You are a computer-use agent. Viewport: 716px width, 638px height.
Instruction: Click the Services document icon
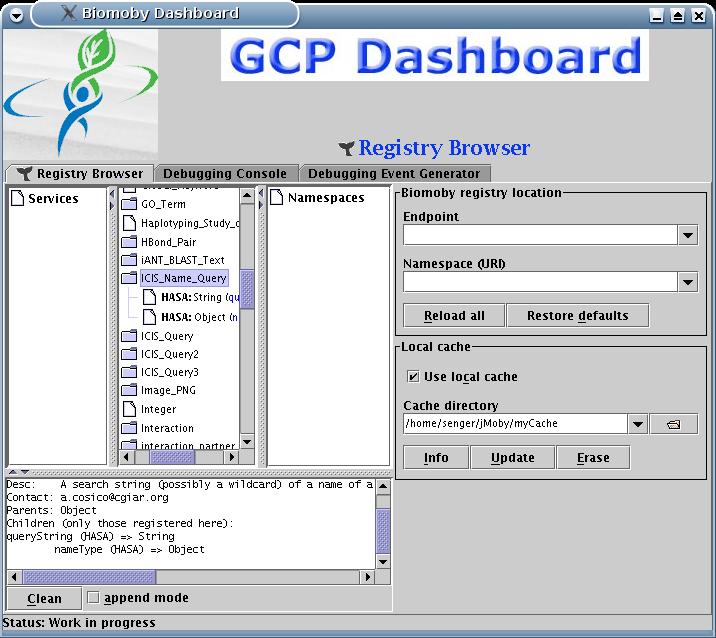pos(17,199)
